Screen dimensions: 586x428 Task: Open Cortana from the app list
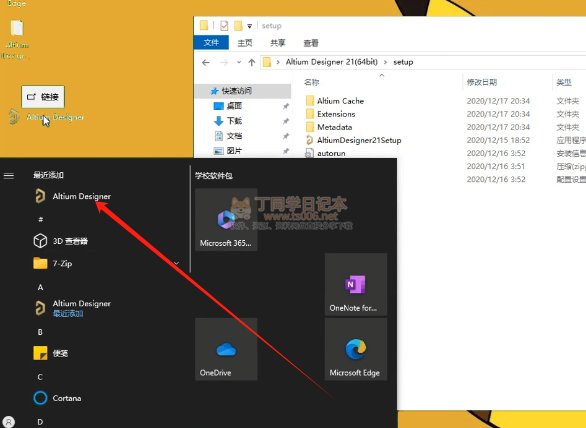58,398
